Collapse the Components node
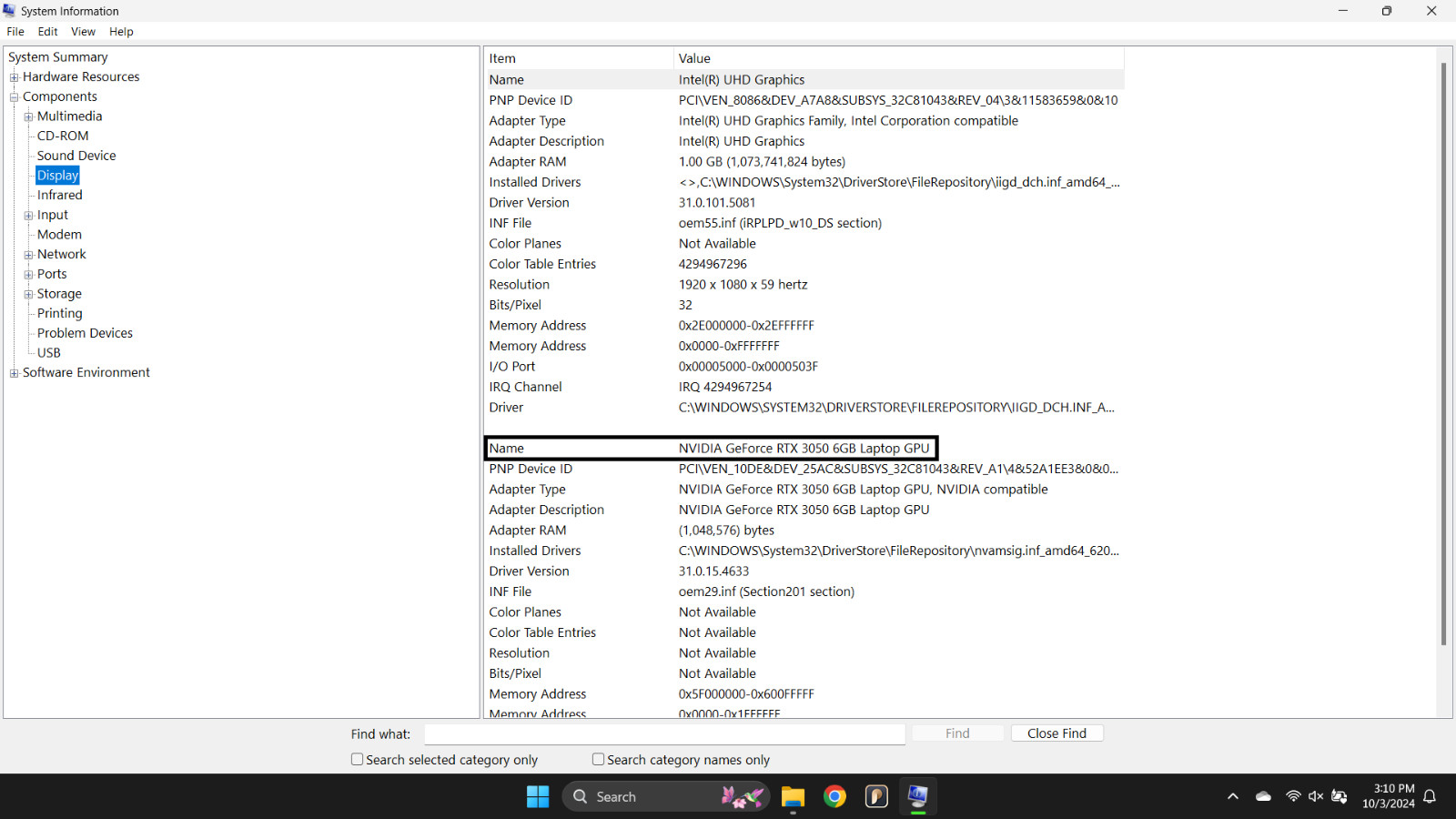The width and height of the screenshot is (1456, 819). click(x=14, y=97)
